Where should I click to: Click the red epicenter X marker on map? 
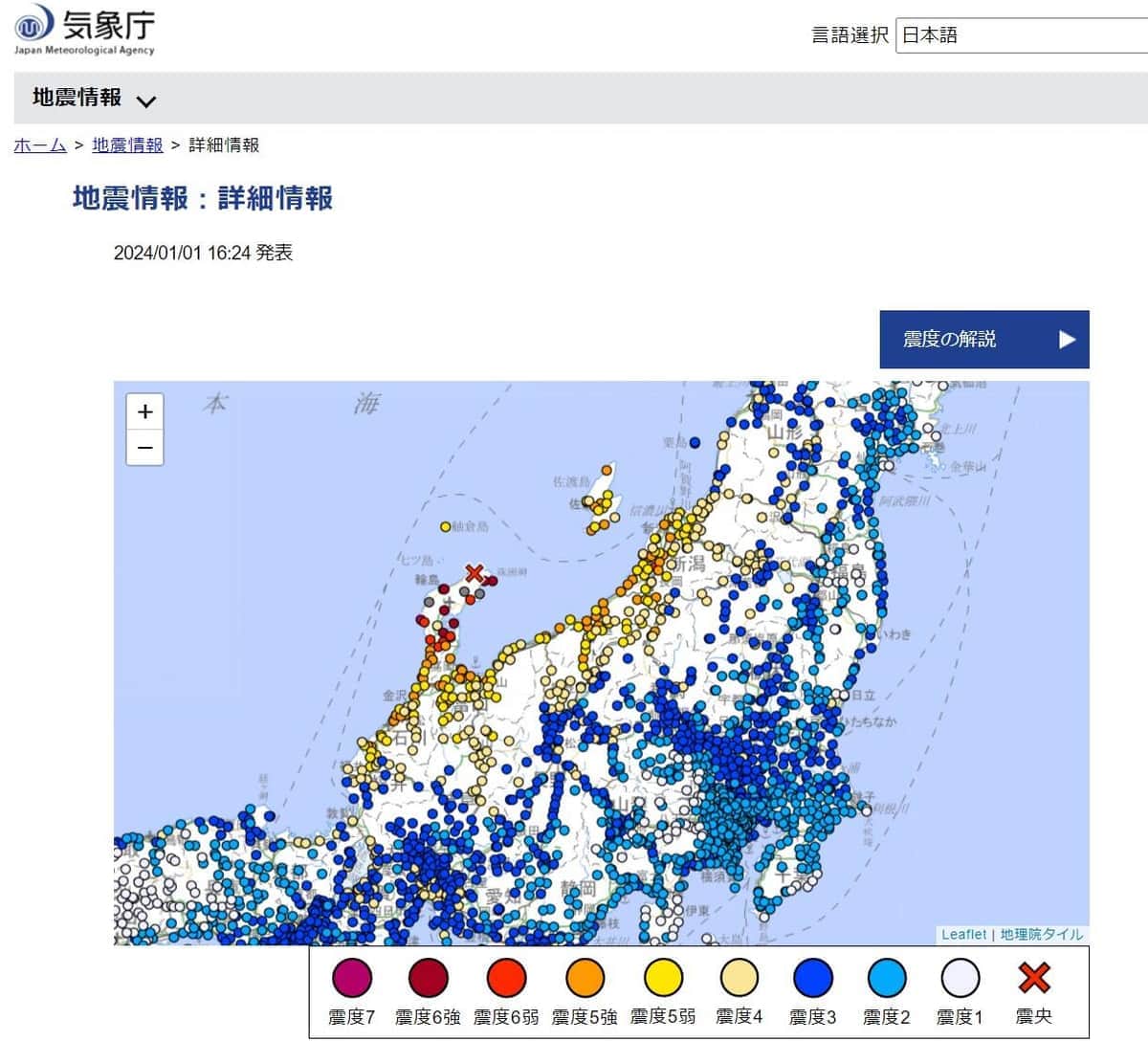pyautogui.click(x=475, y=573)
